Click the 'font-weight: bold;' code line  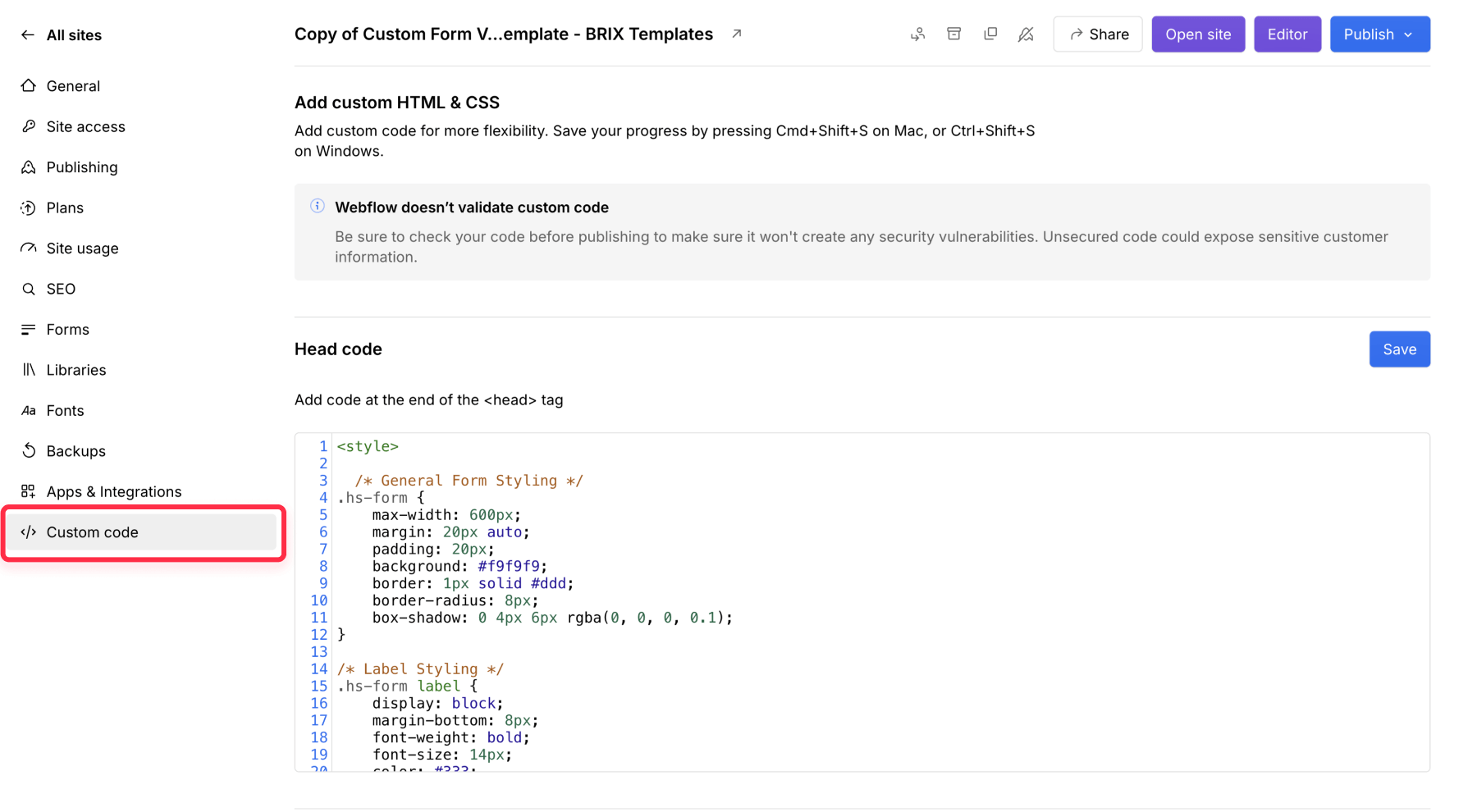(450, 737)
